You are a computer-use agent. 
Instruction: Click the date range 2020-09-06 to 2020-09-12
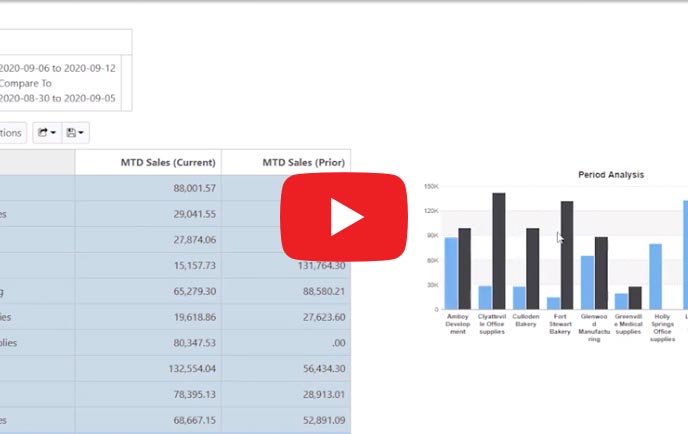click(x=58, y=68)
